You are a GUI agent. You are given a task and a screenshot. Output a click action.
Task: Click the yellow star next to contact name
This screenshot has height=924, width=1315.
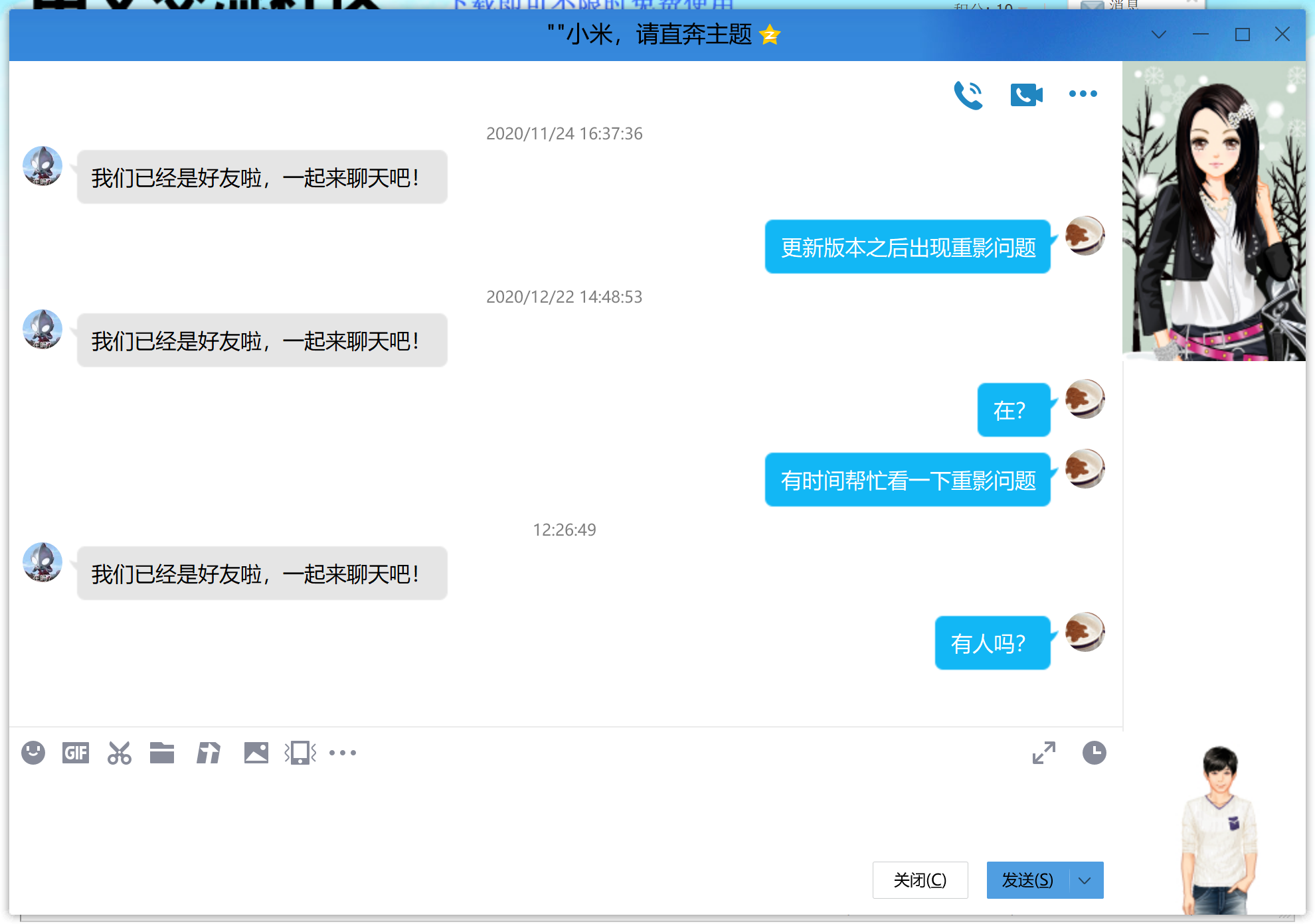click(770, 35)
